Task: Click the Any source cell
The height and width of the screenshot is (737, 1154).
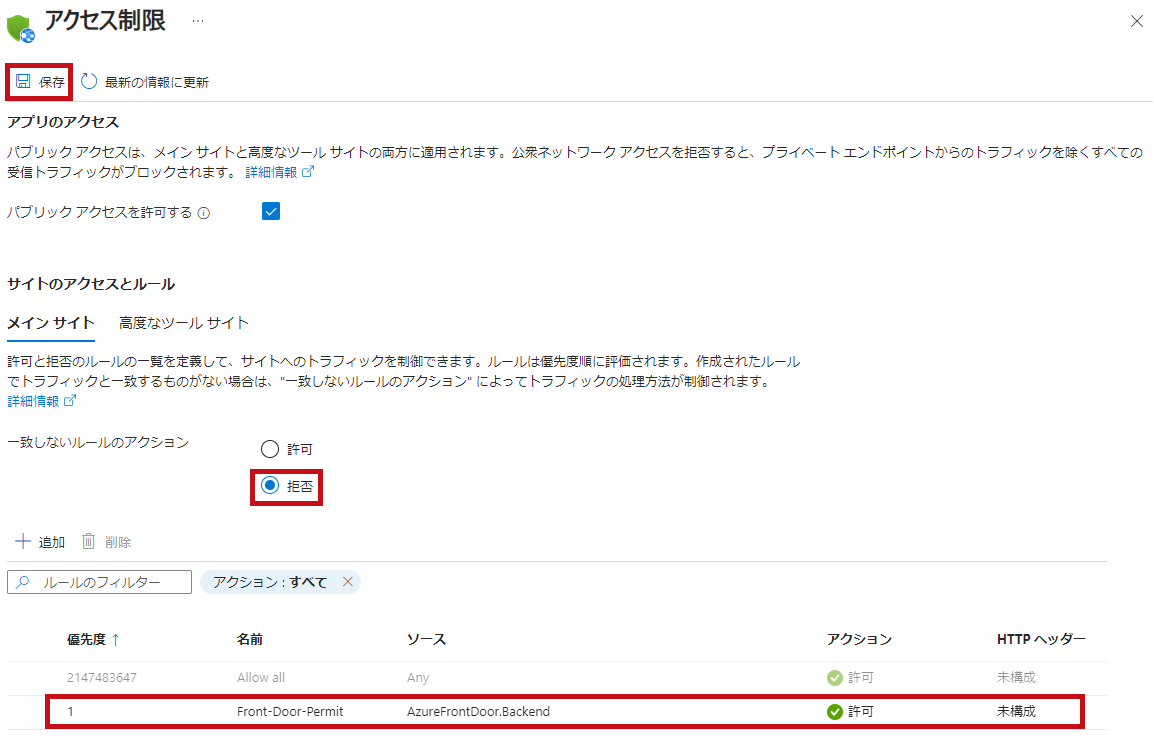Action: tap(417, 677)
